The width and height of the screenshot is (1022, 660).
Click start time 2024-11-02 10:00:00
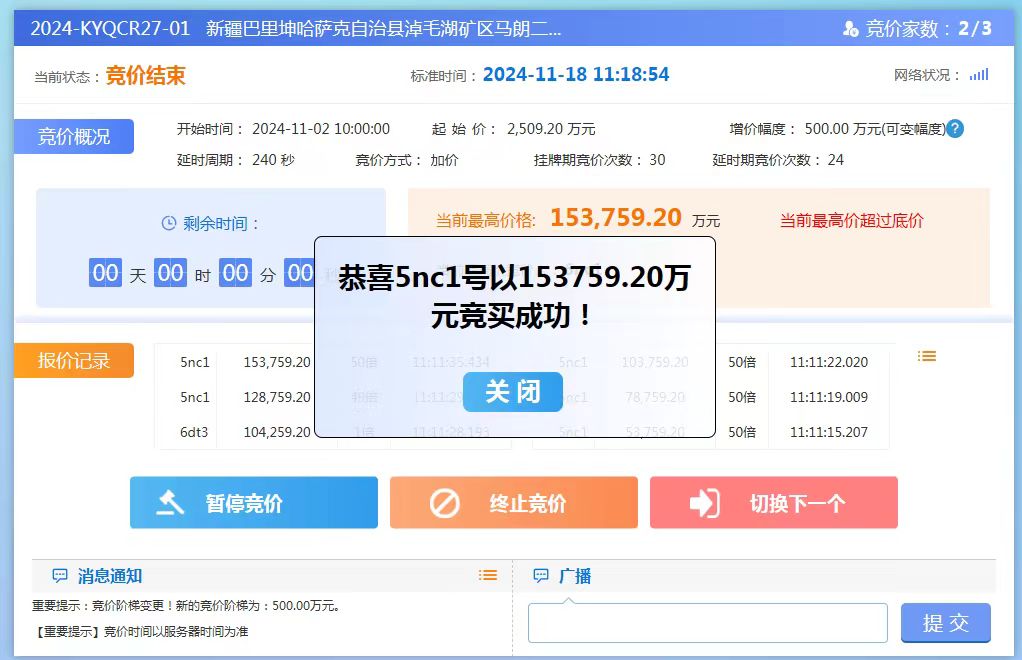click(321, 129)
